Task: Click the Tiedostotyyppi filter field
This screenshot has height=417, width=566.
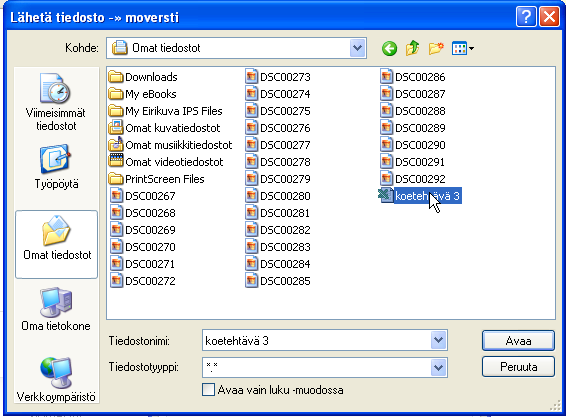Action: pyautogui.click(x=317, y=368)
